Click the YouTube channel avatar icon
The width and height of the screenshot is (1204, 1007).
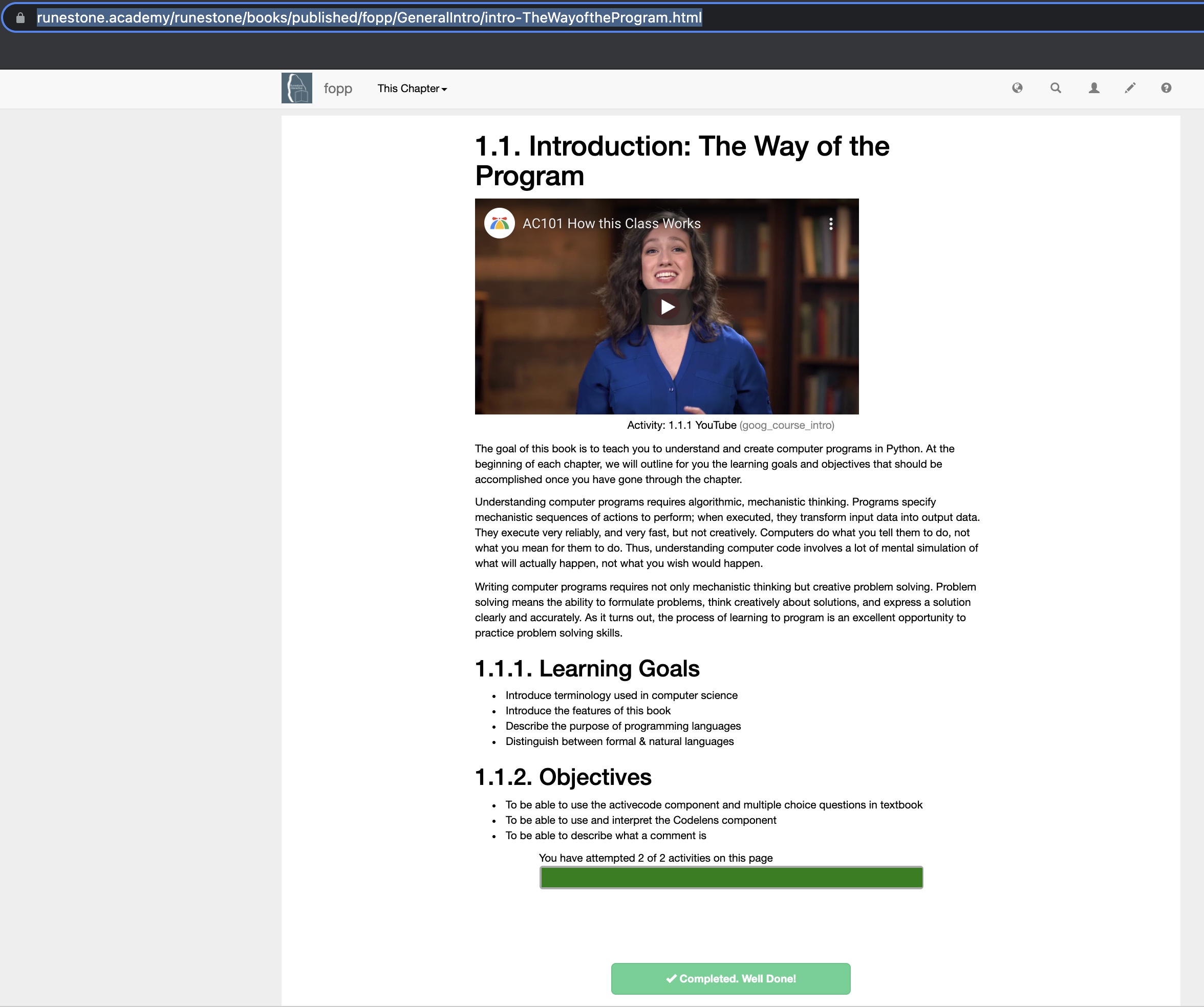(x=499, y=224)
